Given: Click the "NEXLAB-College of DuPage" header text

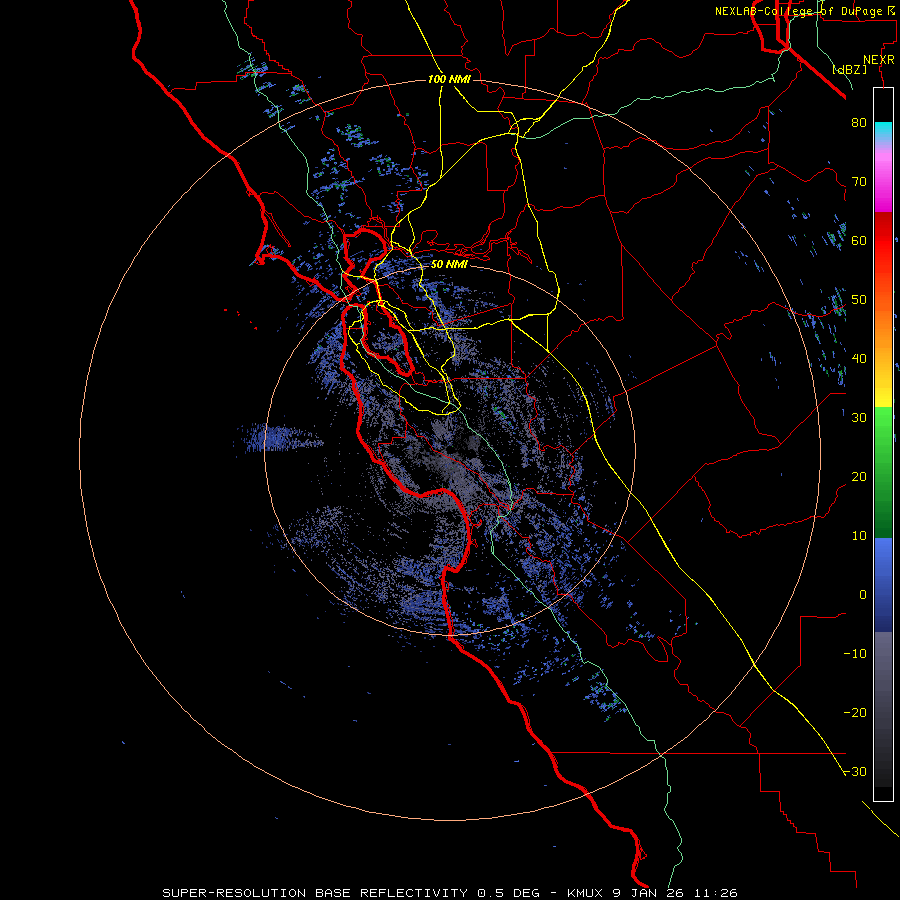Looking at the screenshot, I should tap(800, 11).
